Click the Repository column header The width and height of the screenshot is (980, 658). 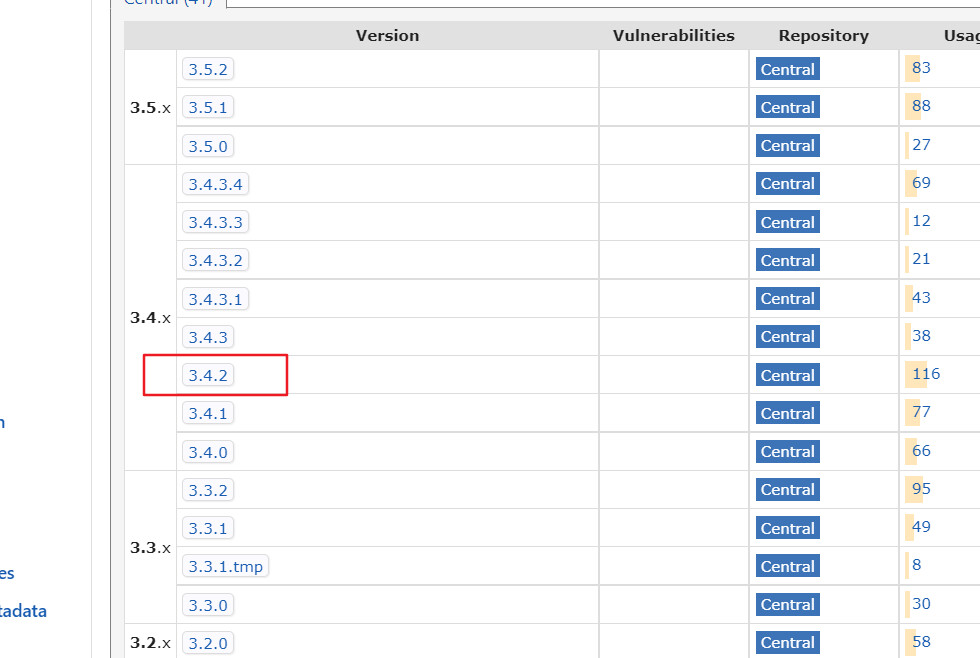click(x=824, y=36)
